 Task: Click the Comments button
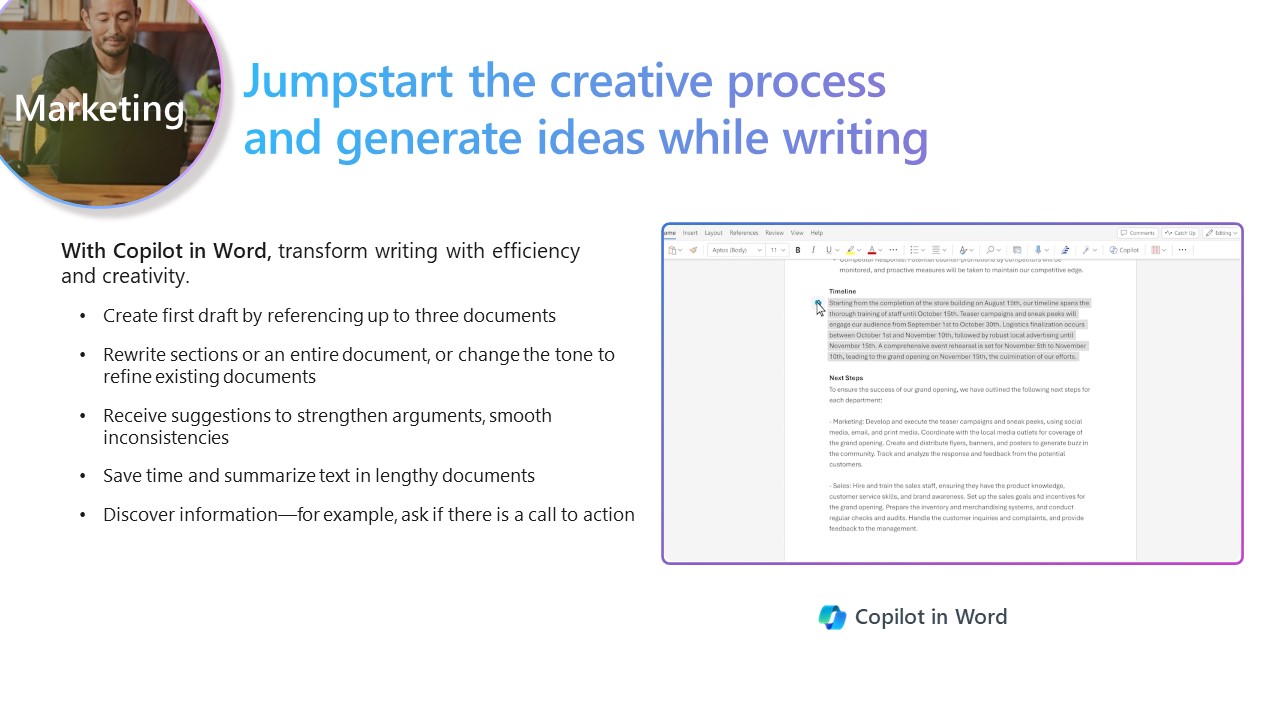pos(1137,233)
